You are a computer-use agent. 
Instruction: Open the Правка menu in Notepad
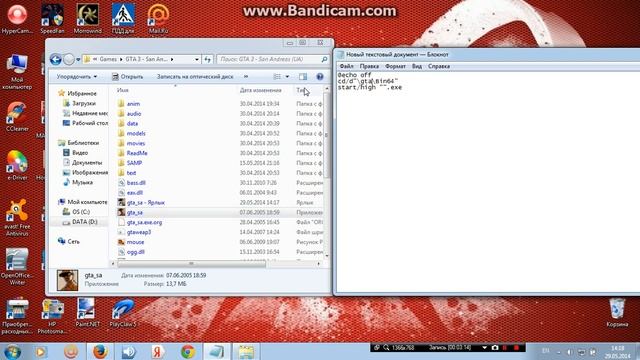pyautogui.click(x=369, y=66)
